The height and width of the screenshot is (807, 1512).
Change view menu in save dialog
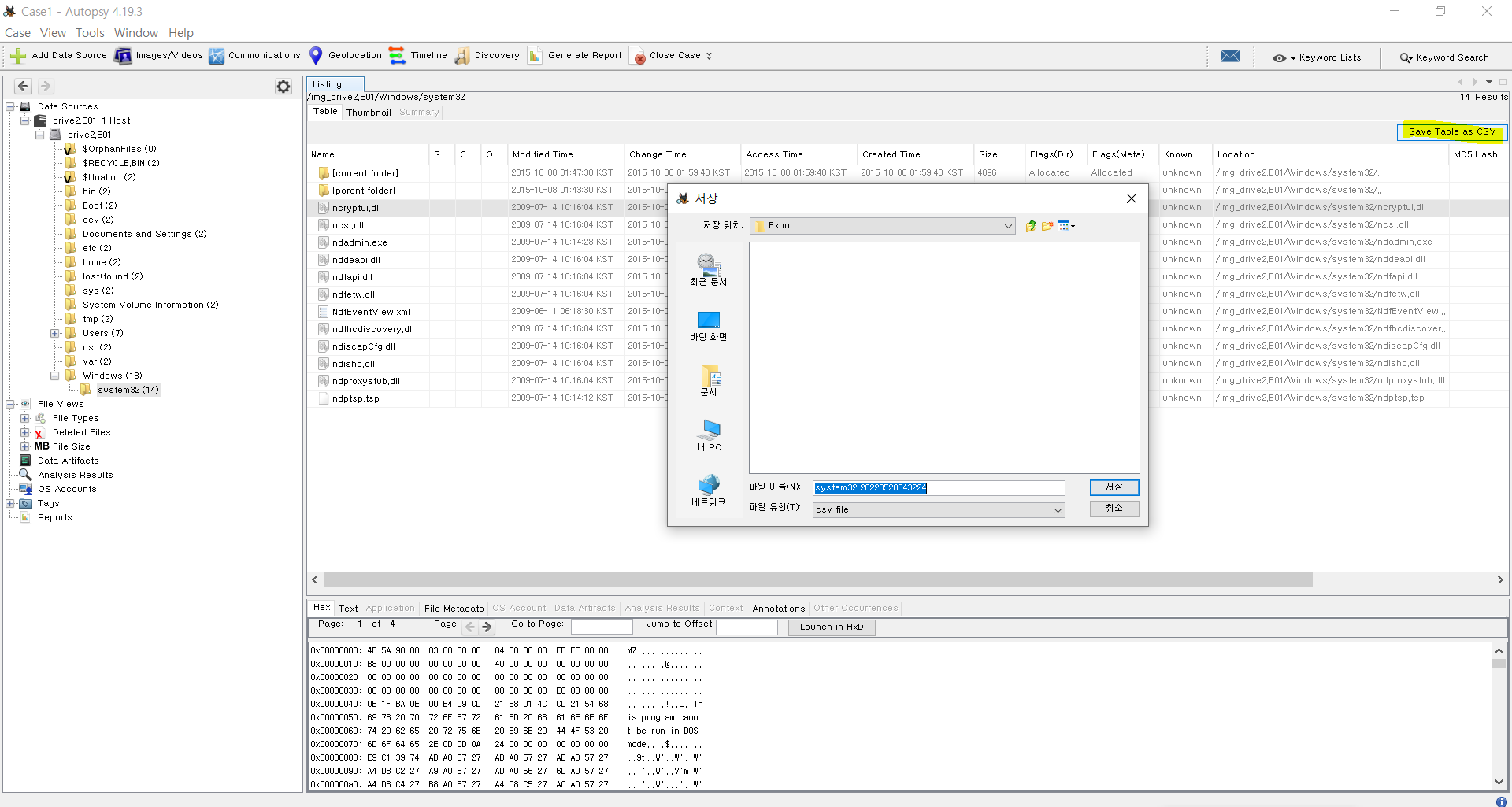coord(1066,226)
